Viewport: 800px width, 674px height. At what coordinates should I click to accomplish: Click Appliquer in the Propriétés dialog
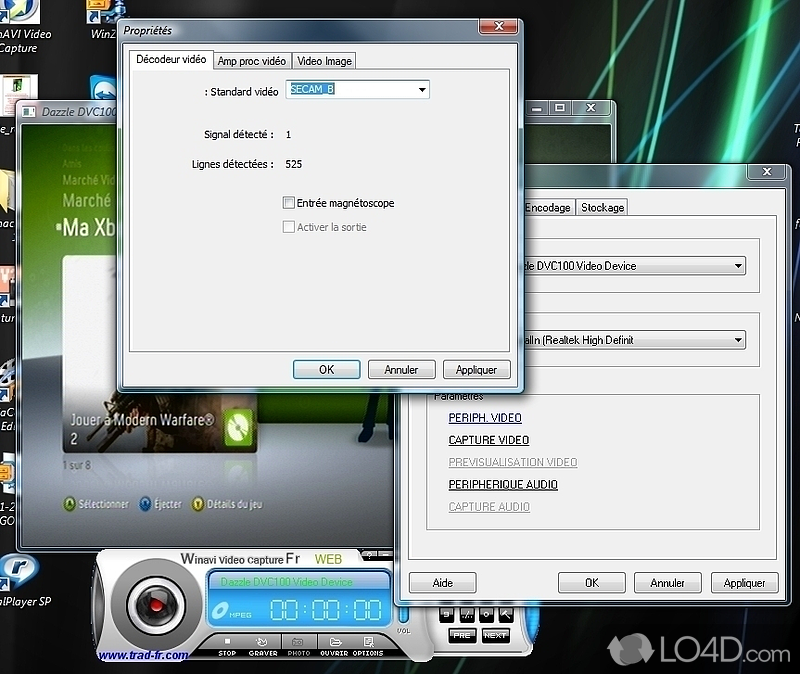point(476,369)
